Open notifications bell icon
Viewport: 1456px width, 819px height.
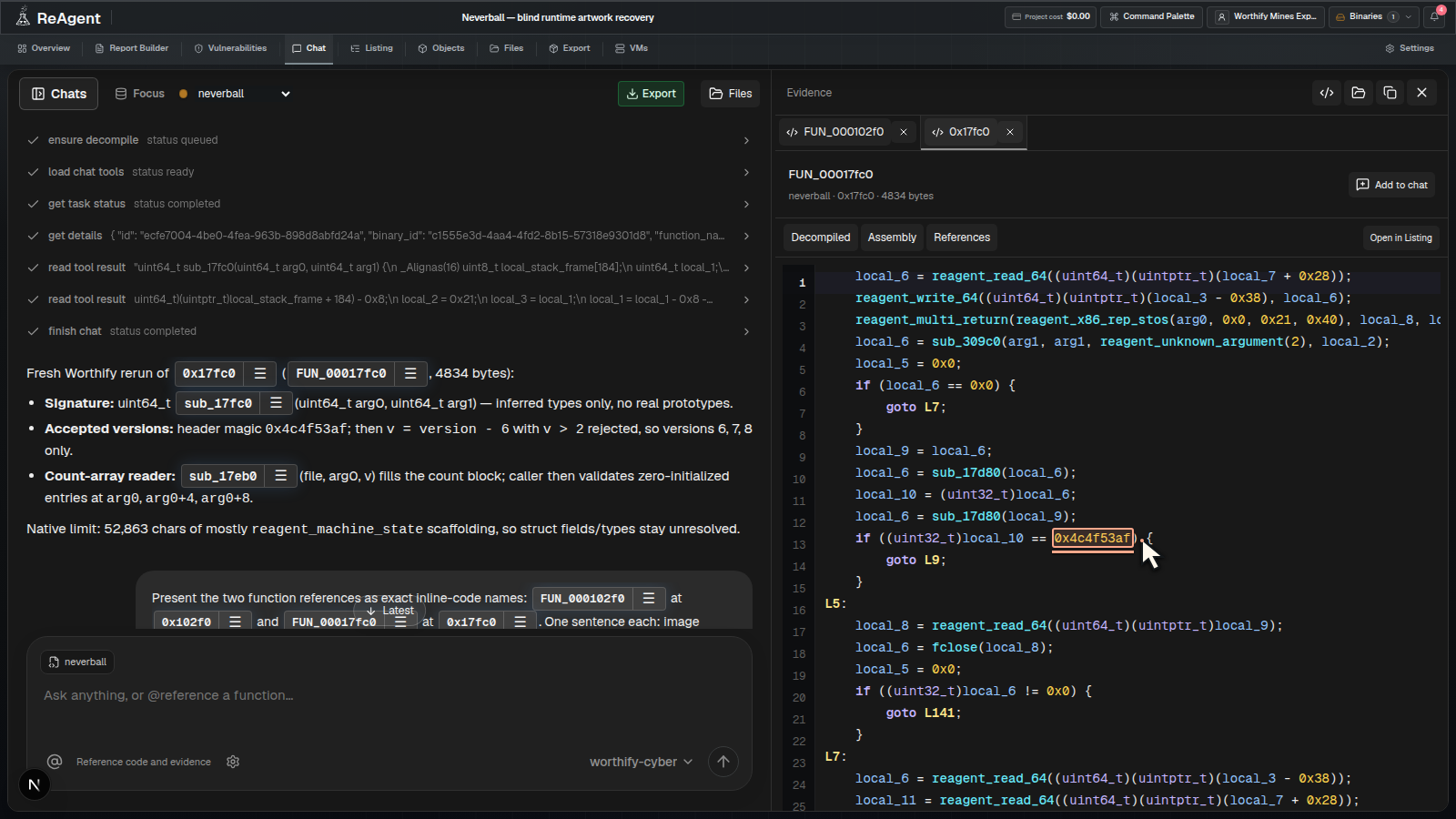tap(1435, 16)
